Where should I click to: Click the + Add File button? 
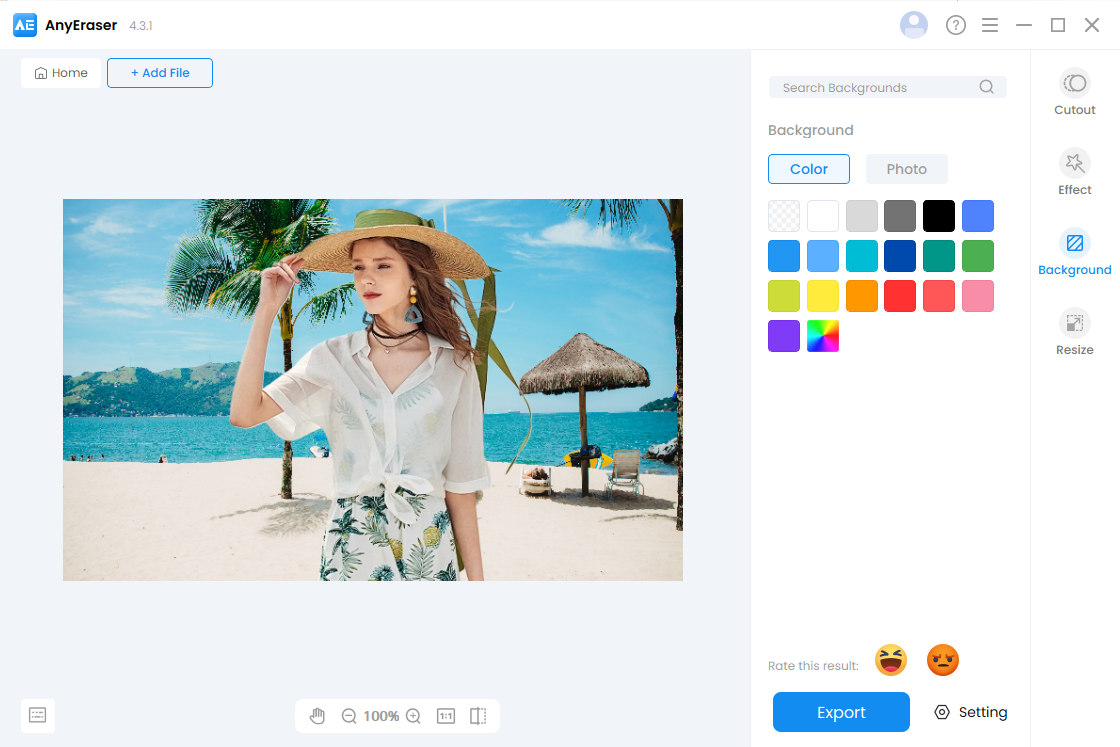(x=160, y=73)
